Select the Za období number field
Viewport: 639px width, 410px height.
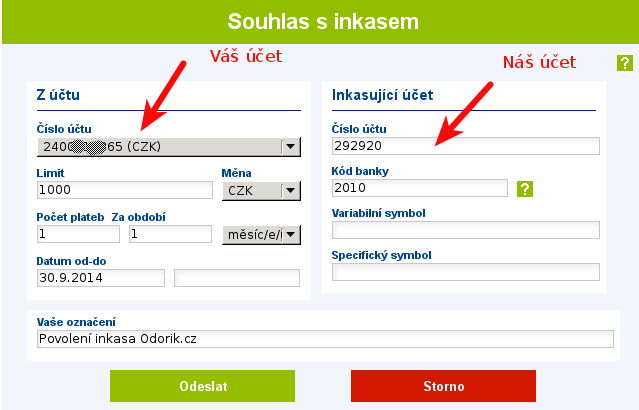coord(170,234)
